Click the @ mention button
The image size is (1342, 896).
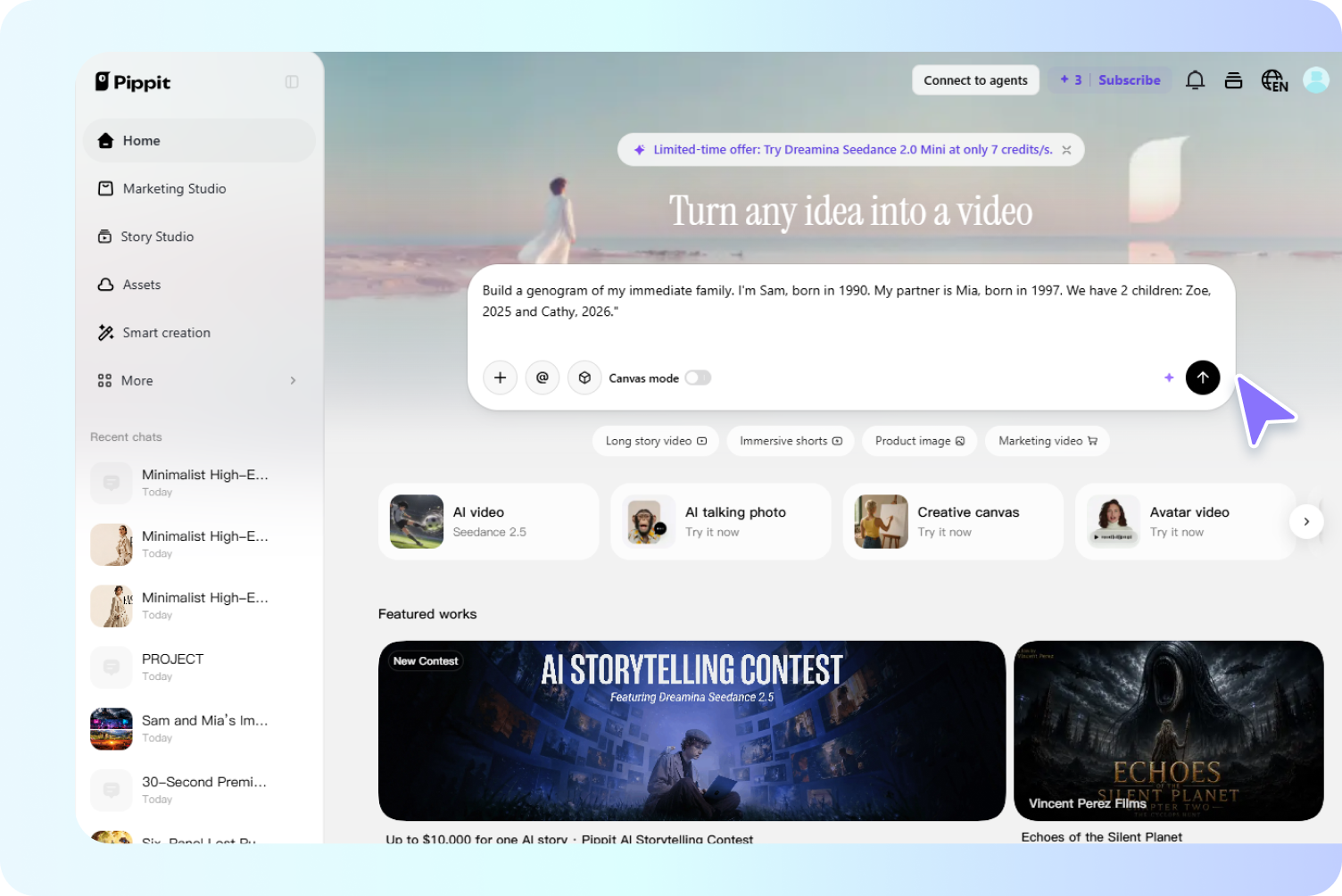[543, 377]
